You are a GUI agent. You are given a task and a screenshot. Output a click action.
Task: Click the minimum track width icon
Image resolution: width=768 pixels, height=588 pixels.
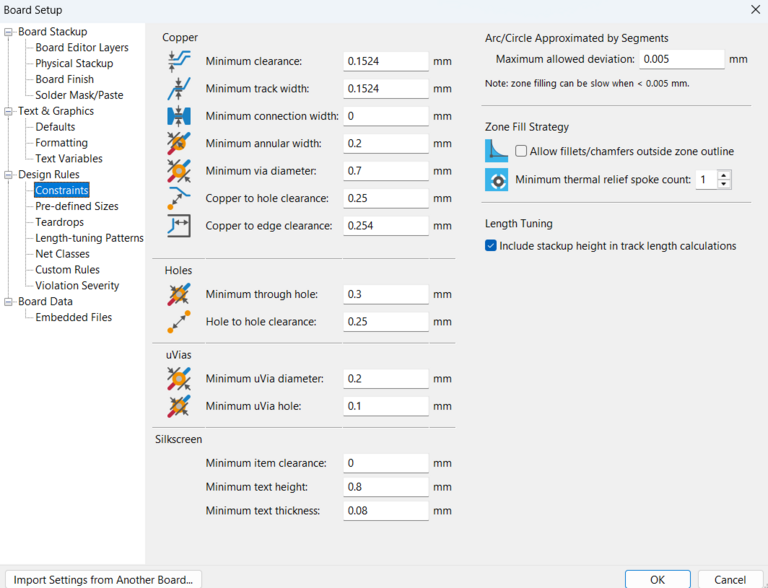179,89
